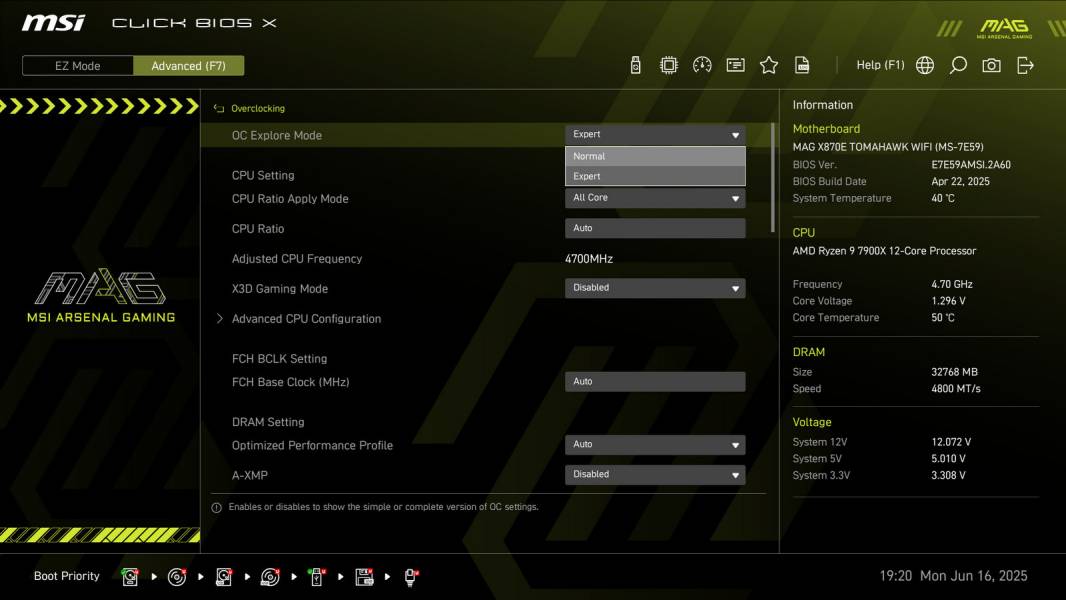Click the Boot Priority label

click(x=67, y=576)
